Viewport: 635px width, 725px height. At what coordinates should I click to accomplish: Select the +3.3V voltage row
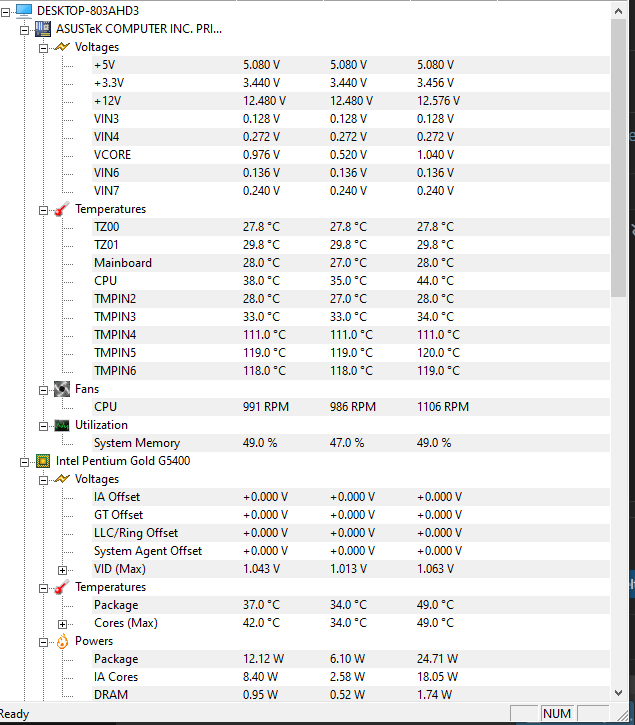point(351,83)
